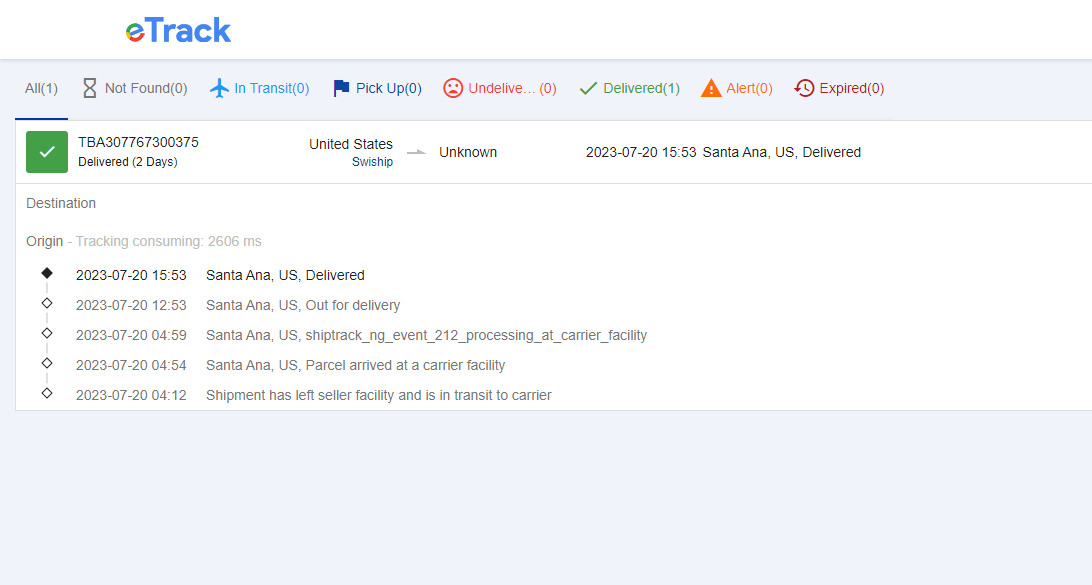
Task: Click the Undelivered sad face icon
Action: [x=453, y=88]
